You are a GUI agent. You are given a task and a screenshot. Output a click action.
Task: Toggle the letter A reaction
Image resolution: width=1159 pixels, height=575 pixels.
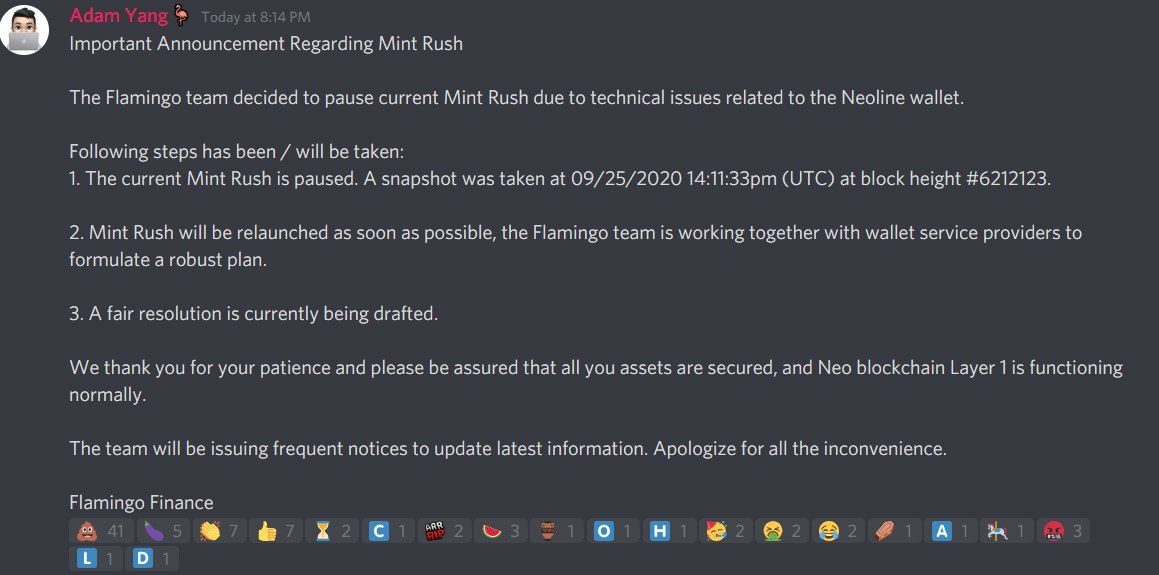pos(950,531)
